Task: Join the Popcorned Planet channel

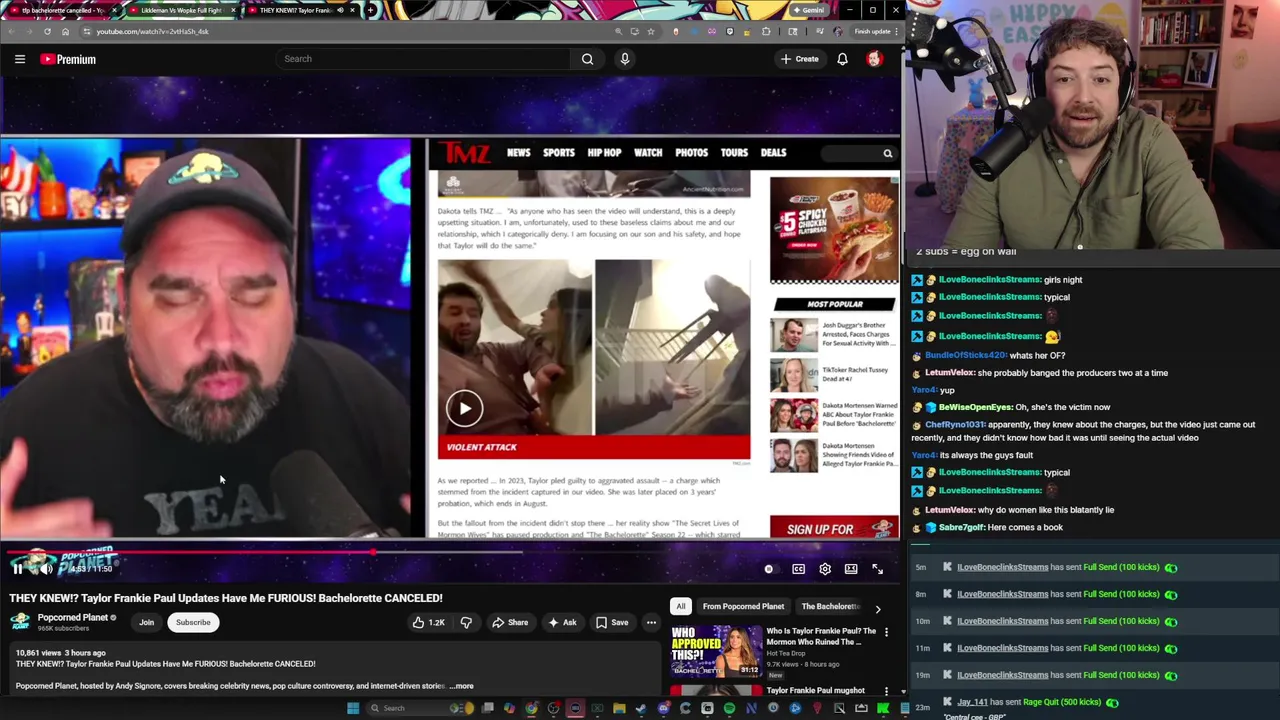Action: (x=146, y=622)
